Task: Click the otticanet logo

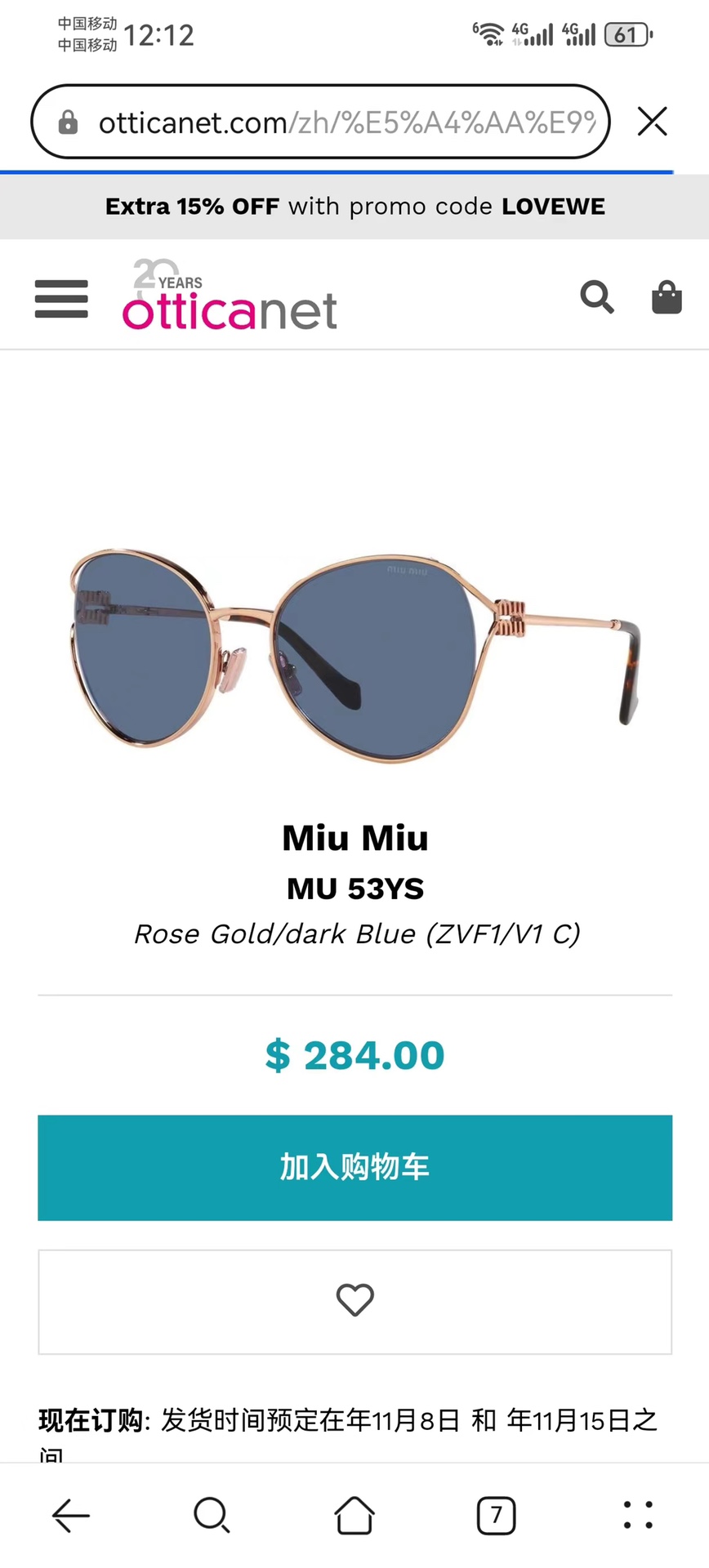Action: pyautogui.click(x=230, y=295)
